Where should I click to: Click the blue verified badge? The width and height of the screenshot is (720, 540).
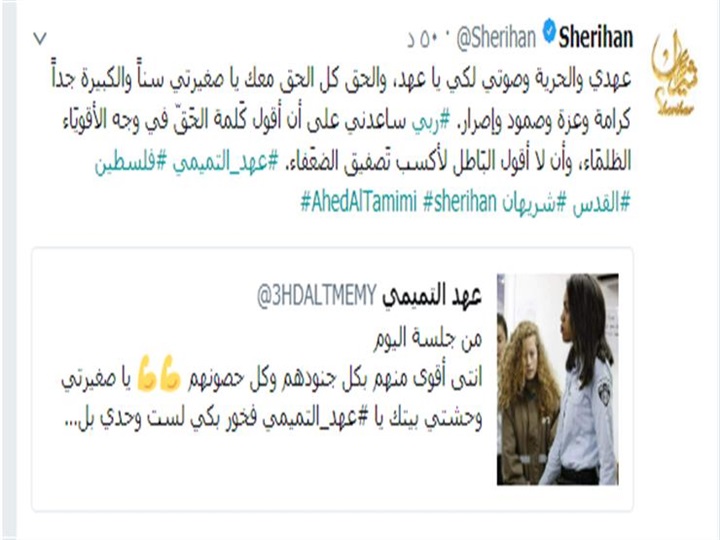pos(549,31)
